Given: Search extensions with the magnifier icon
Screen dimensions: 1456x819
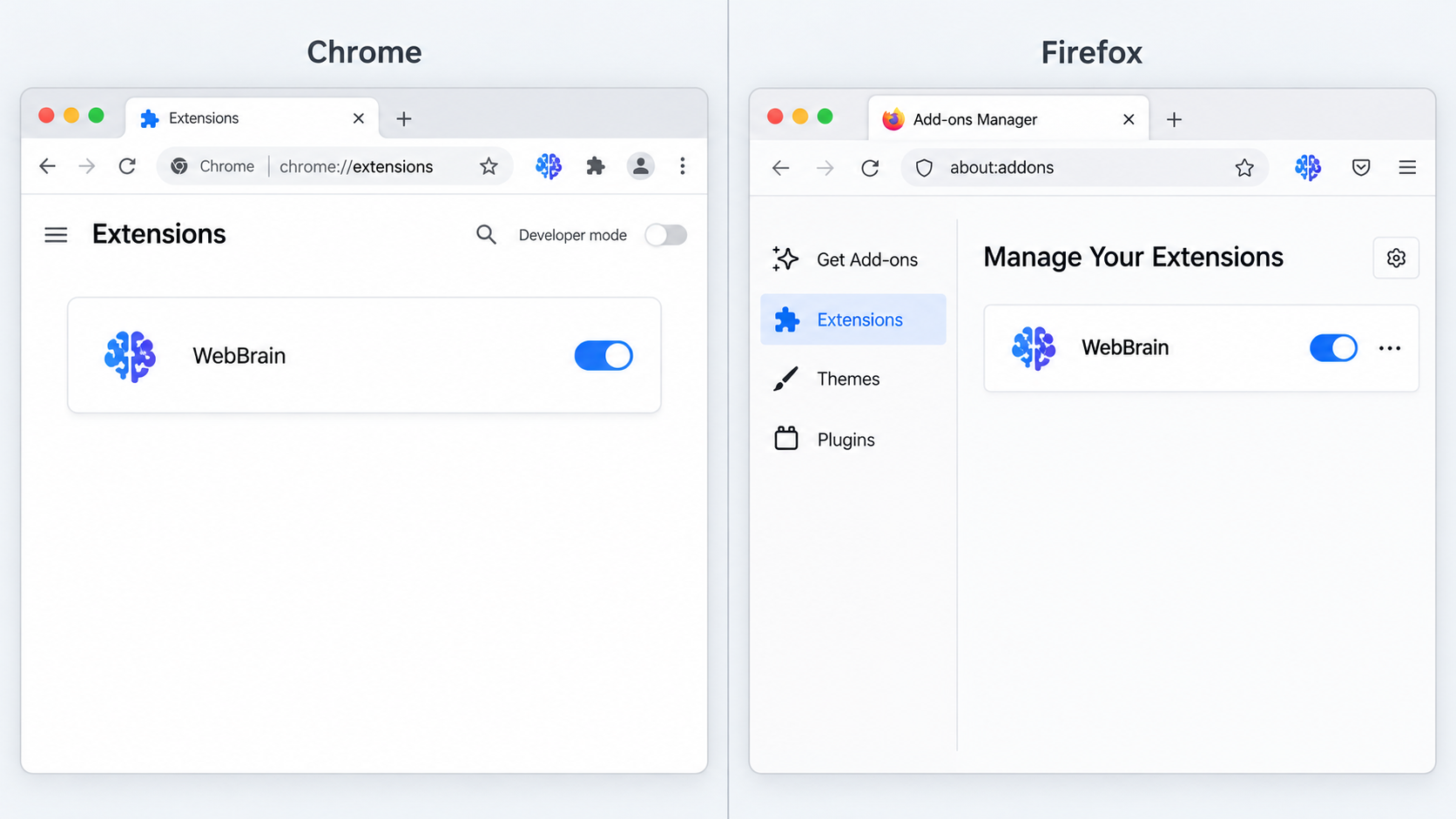Looking at the screenshot, I should coord(486,234).
